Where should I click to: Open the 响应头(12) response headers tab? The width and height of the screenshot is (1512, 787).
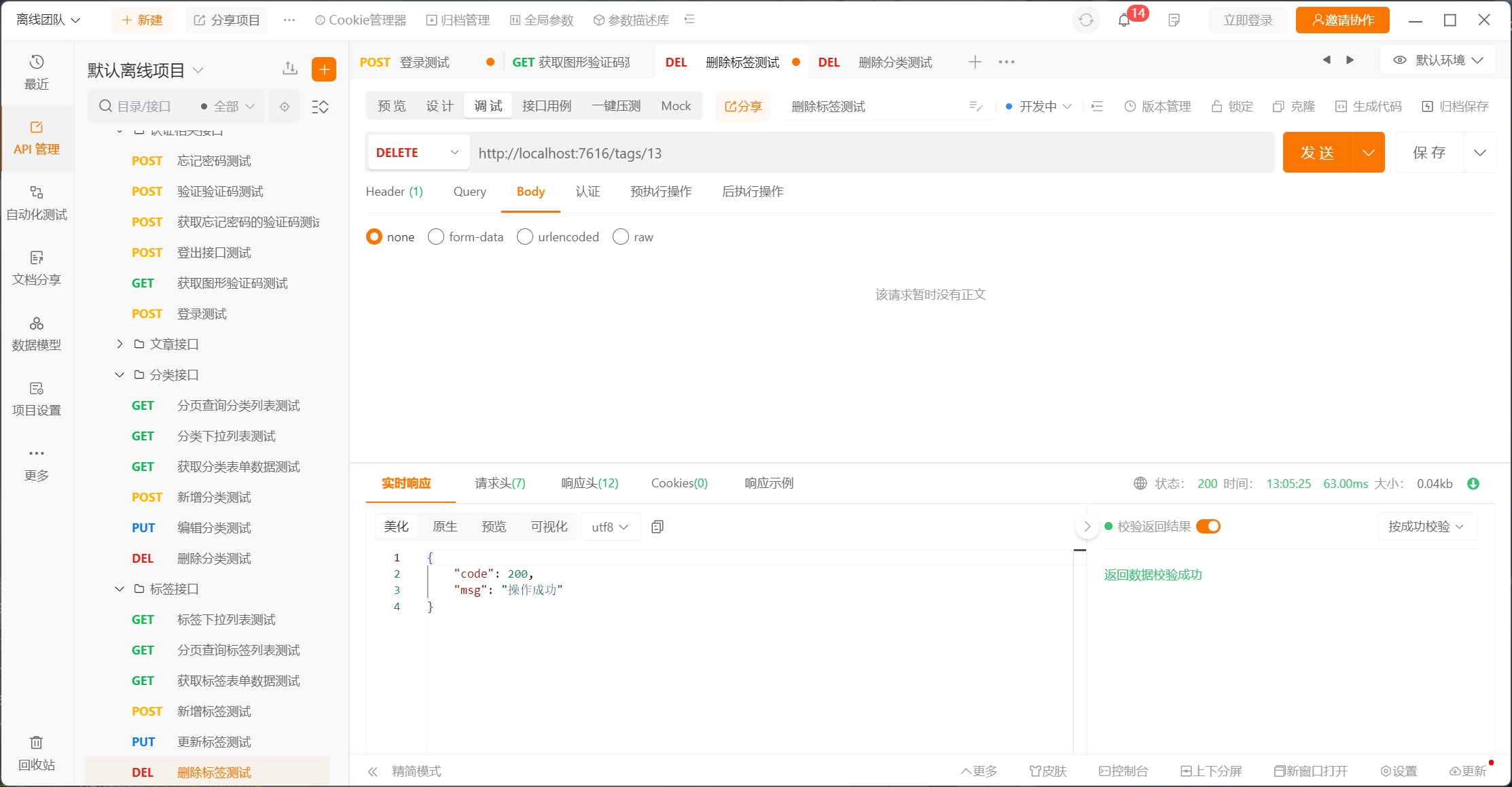[590, 483]
